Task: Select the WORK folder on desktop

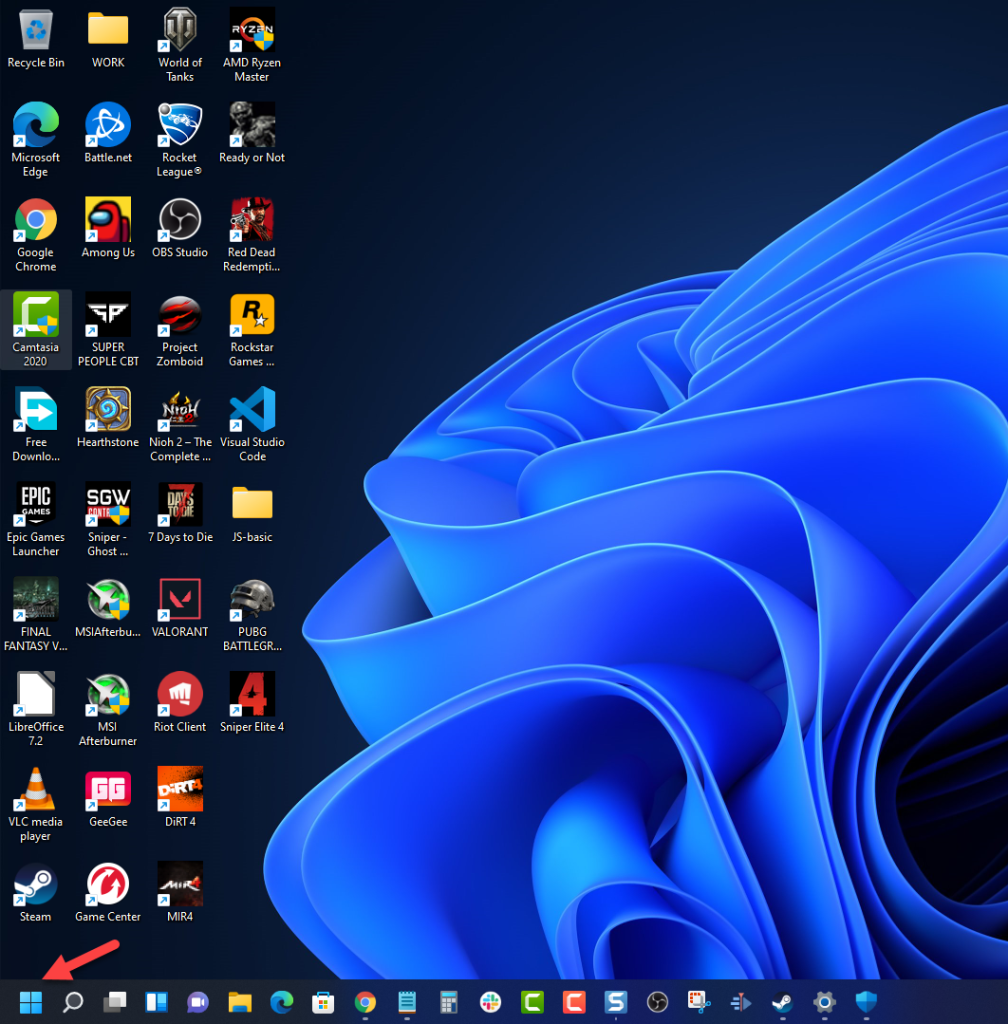Action: (108, 39)
